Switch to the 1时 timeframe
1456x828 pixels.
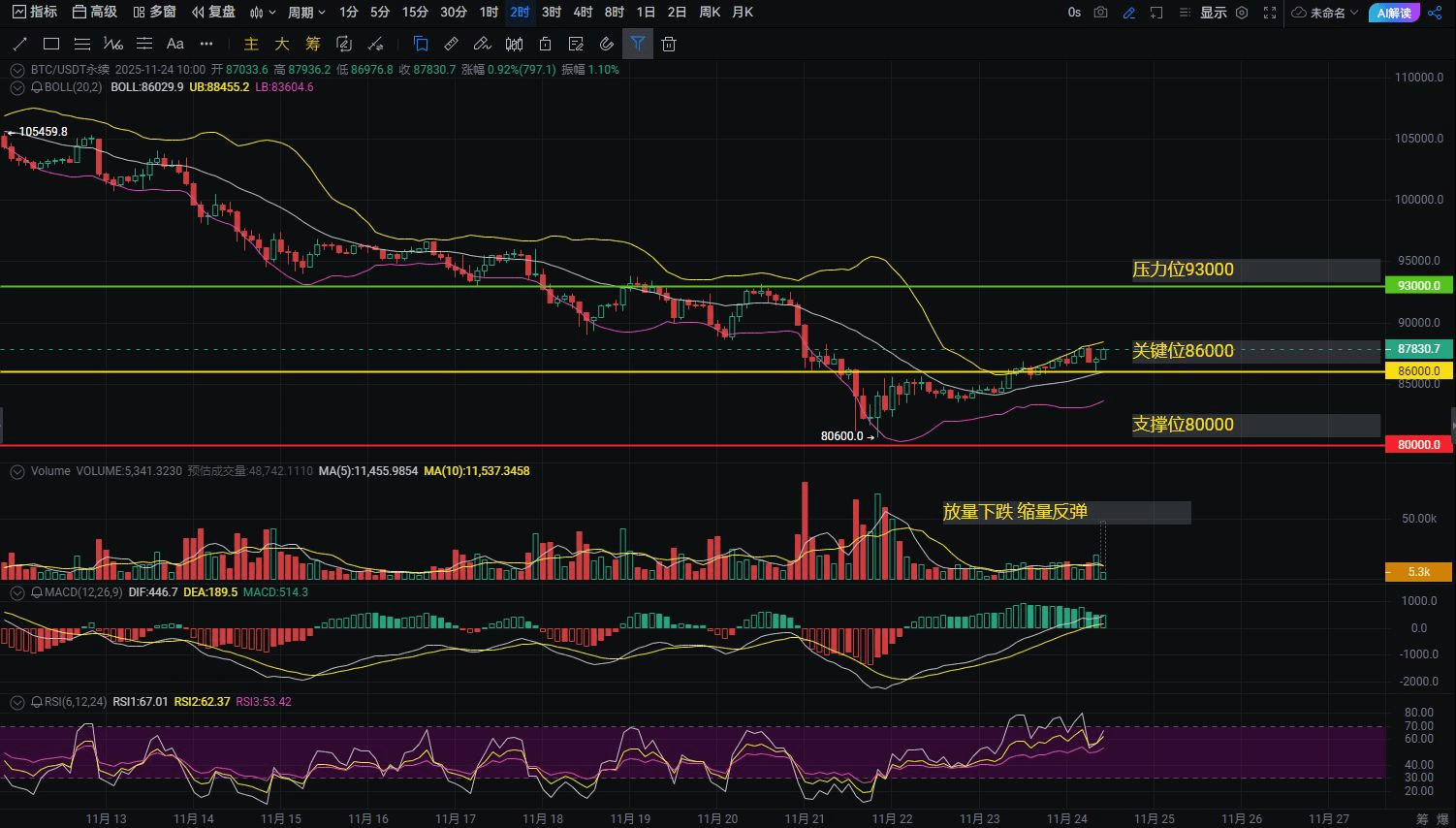point(489,13)
